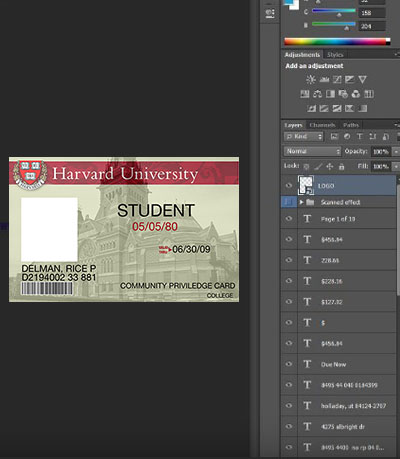
Task: Filter layers by adjustment layers icon
Action: [347, 136]
